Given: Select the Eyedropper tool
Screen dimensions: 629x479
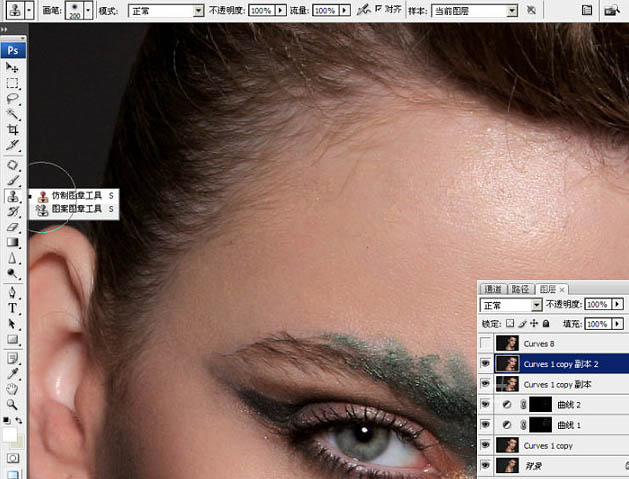Looking at the screenshot, I should [x=12, y=373].
